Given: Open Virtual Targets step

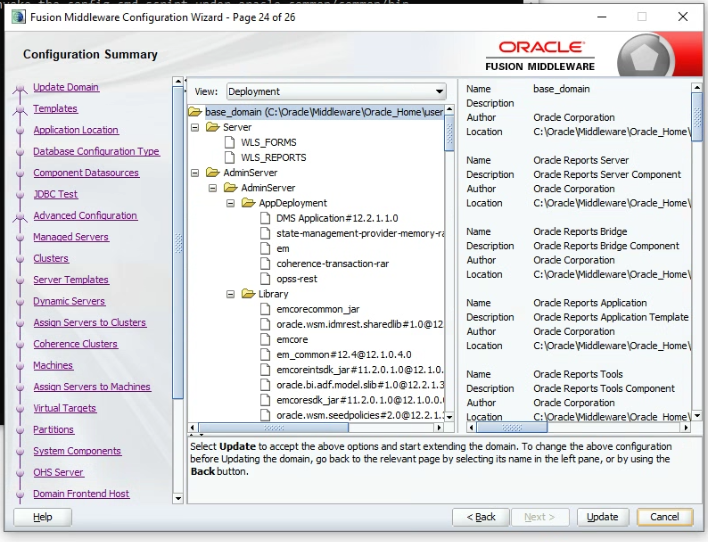Looking at the screenshot, I should [65, 408].
